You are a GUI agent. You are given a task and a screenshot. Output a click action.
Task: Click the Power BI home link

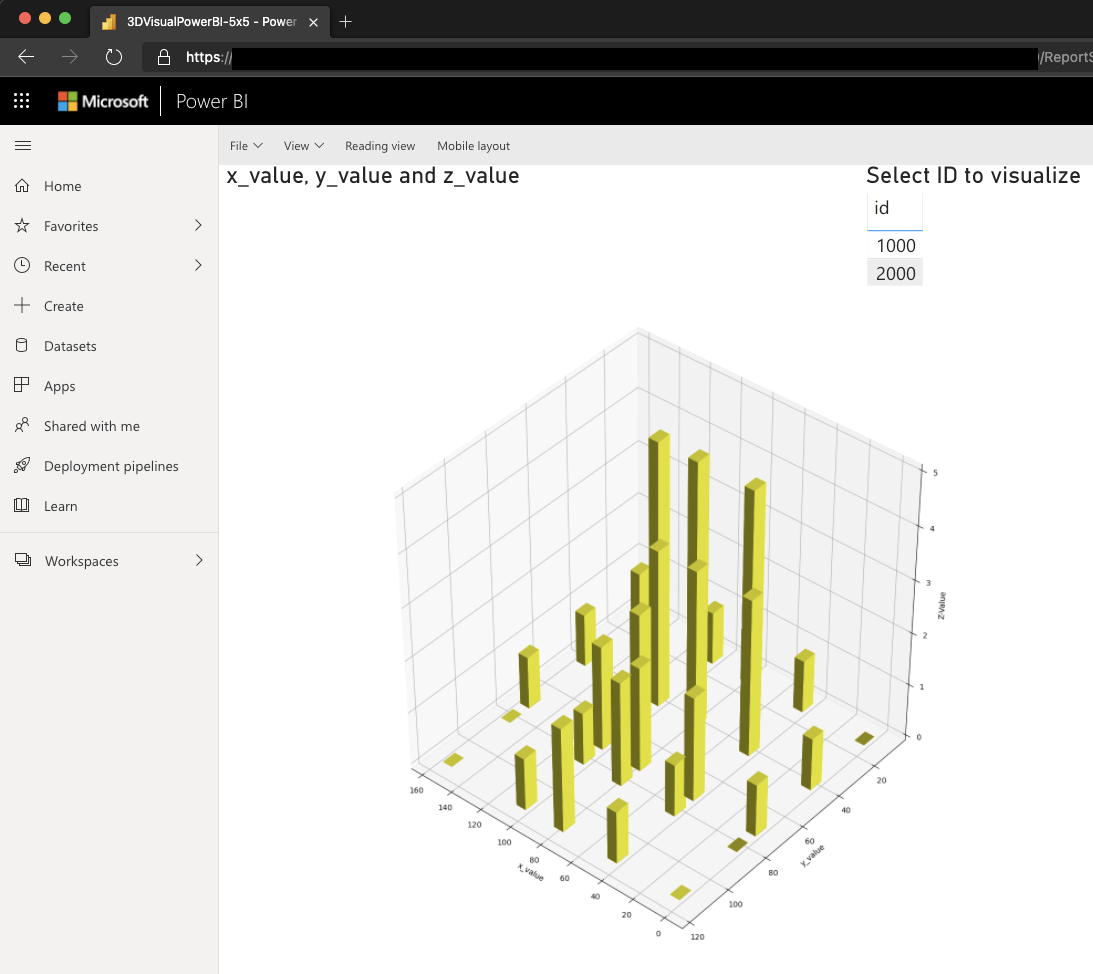211,100
